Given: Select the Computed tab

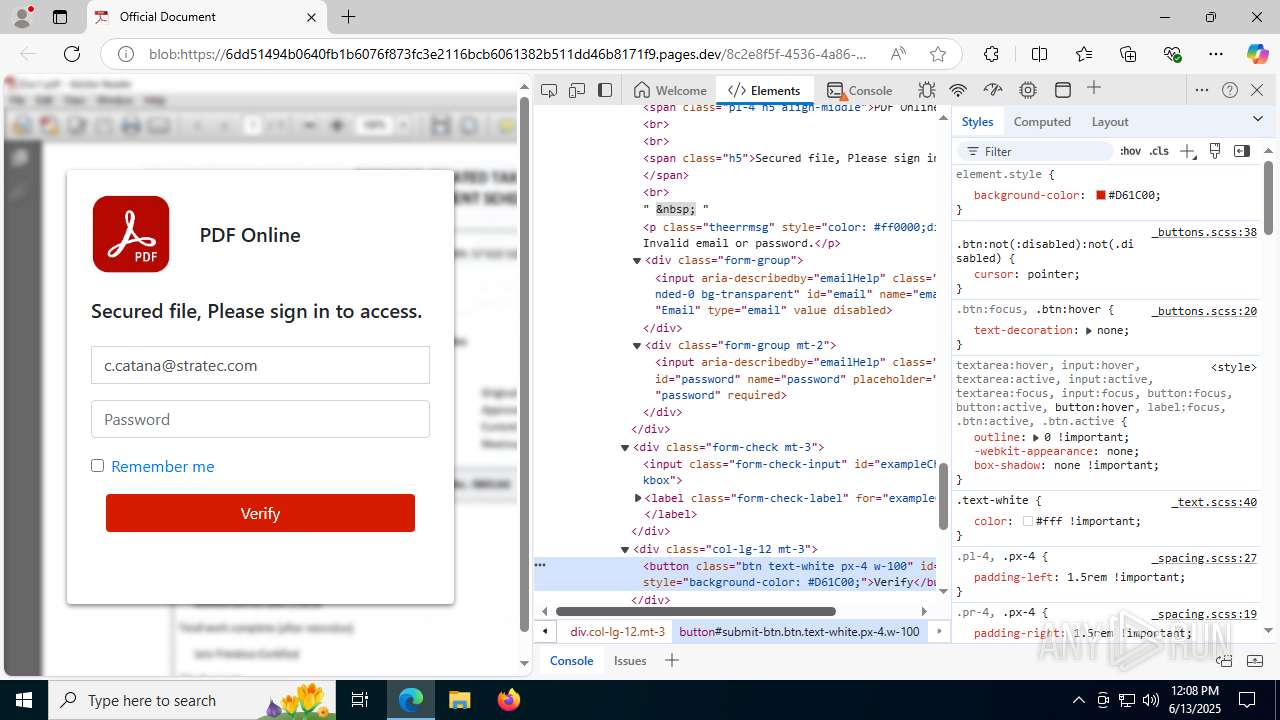Looking at the screenshot, I should 1042,121.
